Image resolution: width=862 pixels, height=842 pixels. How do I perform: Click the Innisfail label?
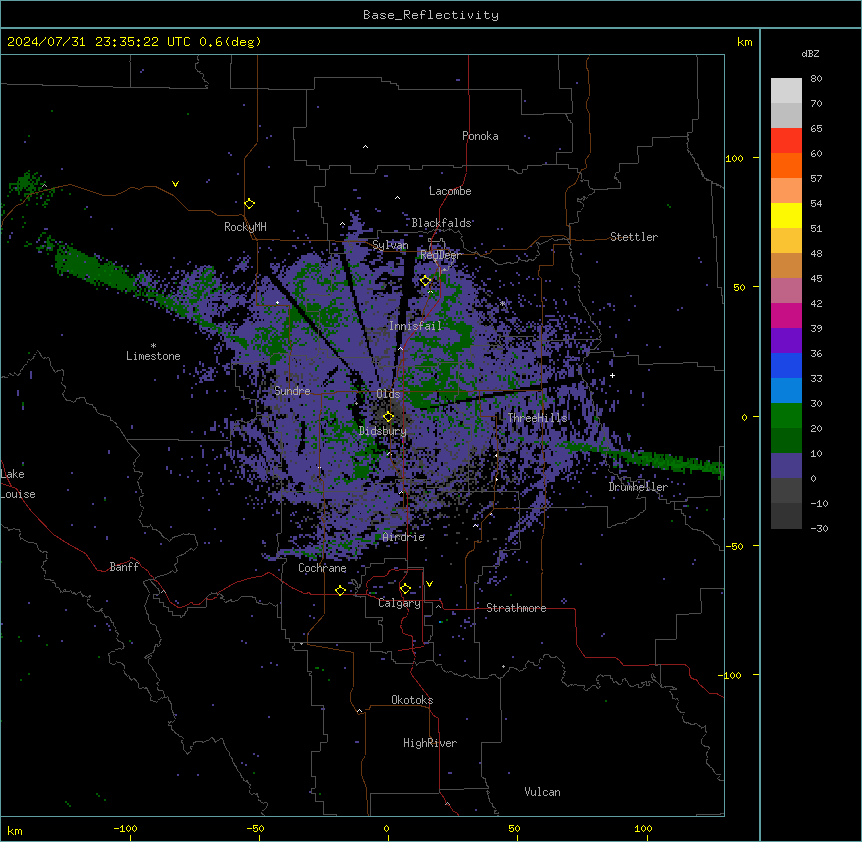(415, 326)
